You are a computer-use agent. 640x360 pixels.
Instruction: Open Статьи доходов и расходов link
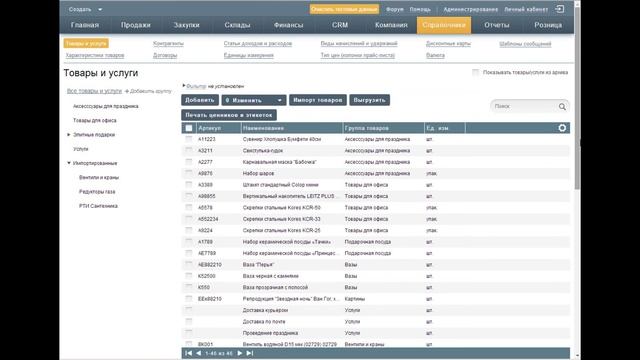(258, 43)
